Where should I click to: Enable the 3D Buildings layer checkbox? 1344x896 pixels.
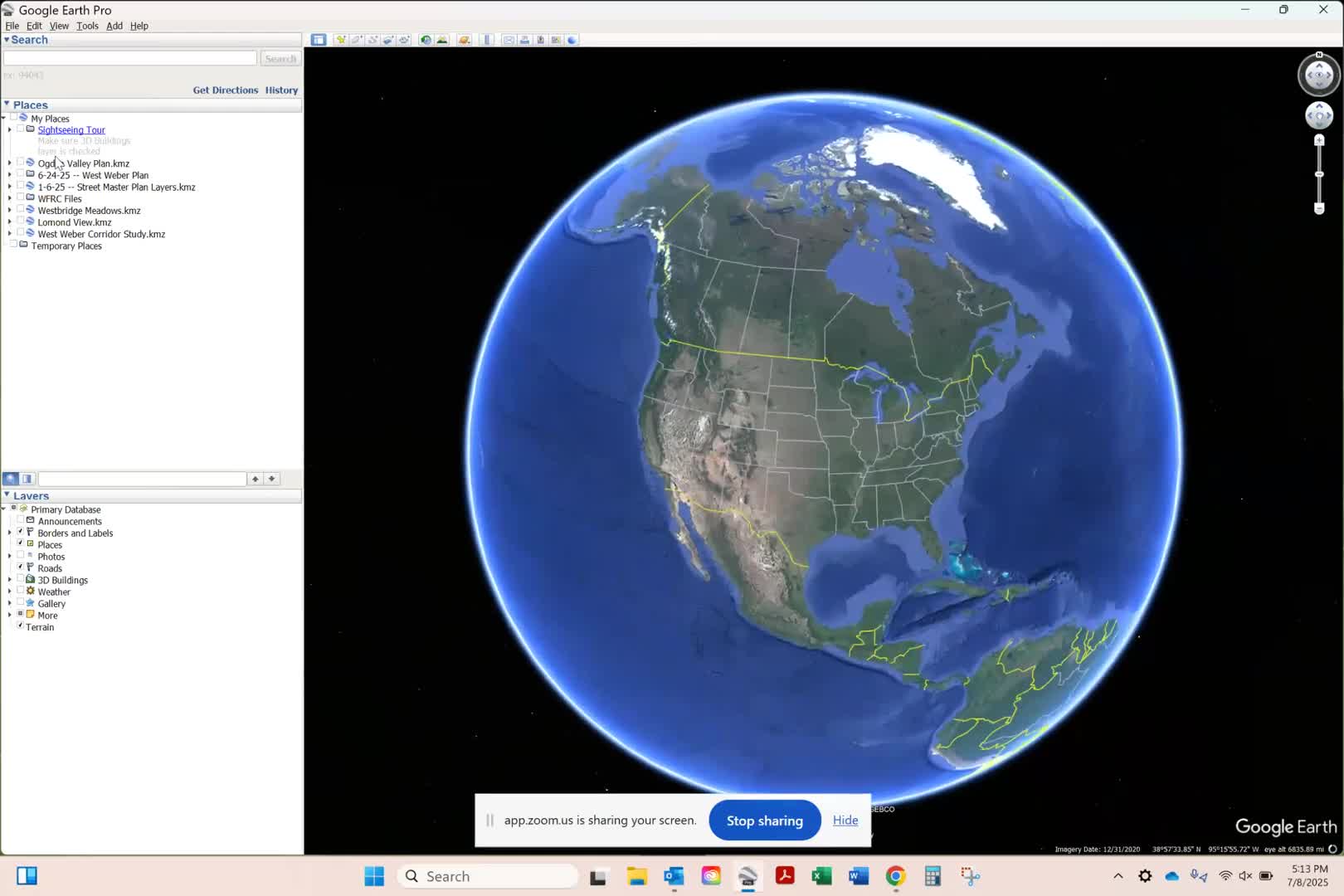click(x=21, y=579)
